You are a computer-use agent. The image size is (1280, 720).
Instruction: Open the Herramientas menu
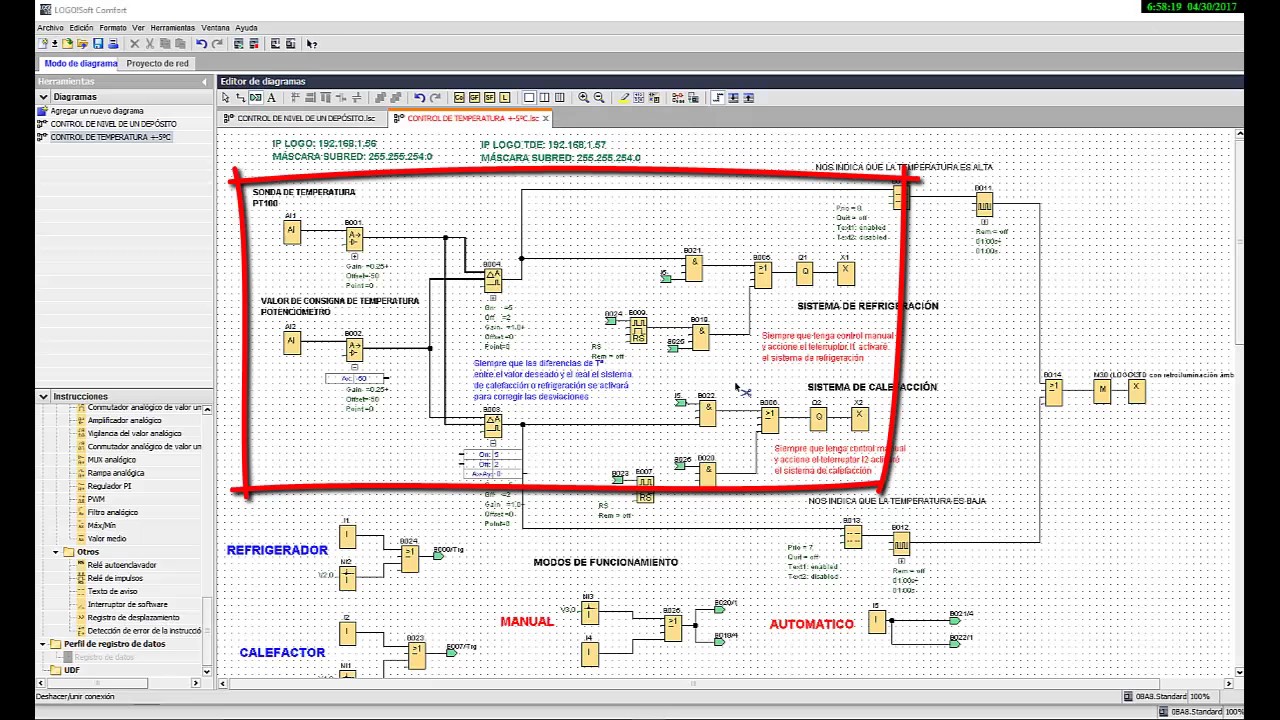(x=173, y=28)
